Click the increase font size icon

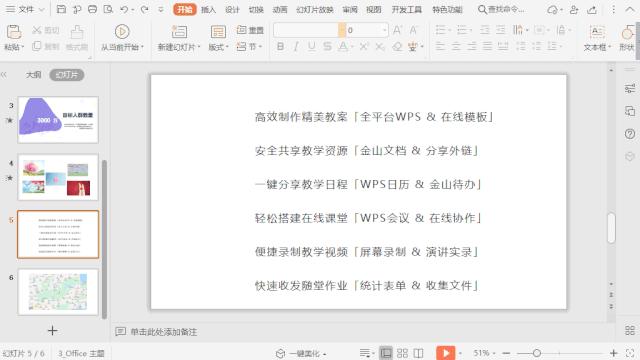397,30
